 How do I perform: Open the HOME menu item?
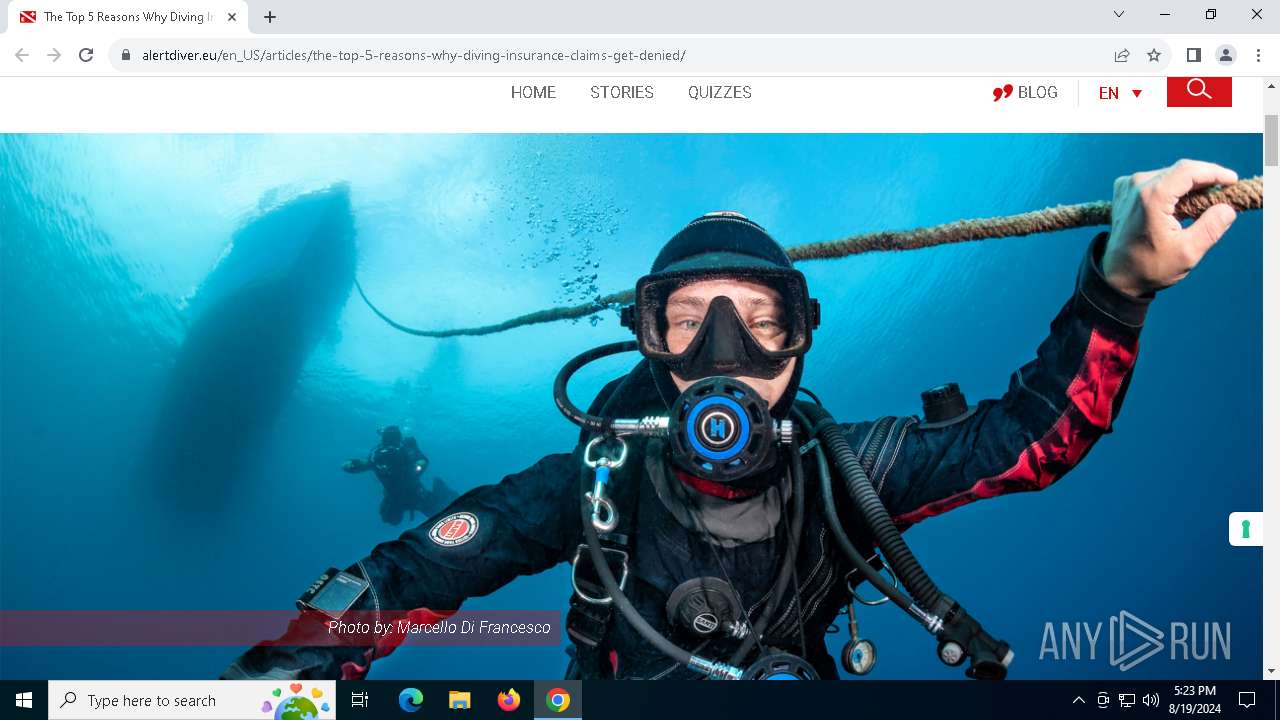(x=533, y=92)
